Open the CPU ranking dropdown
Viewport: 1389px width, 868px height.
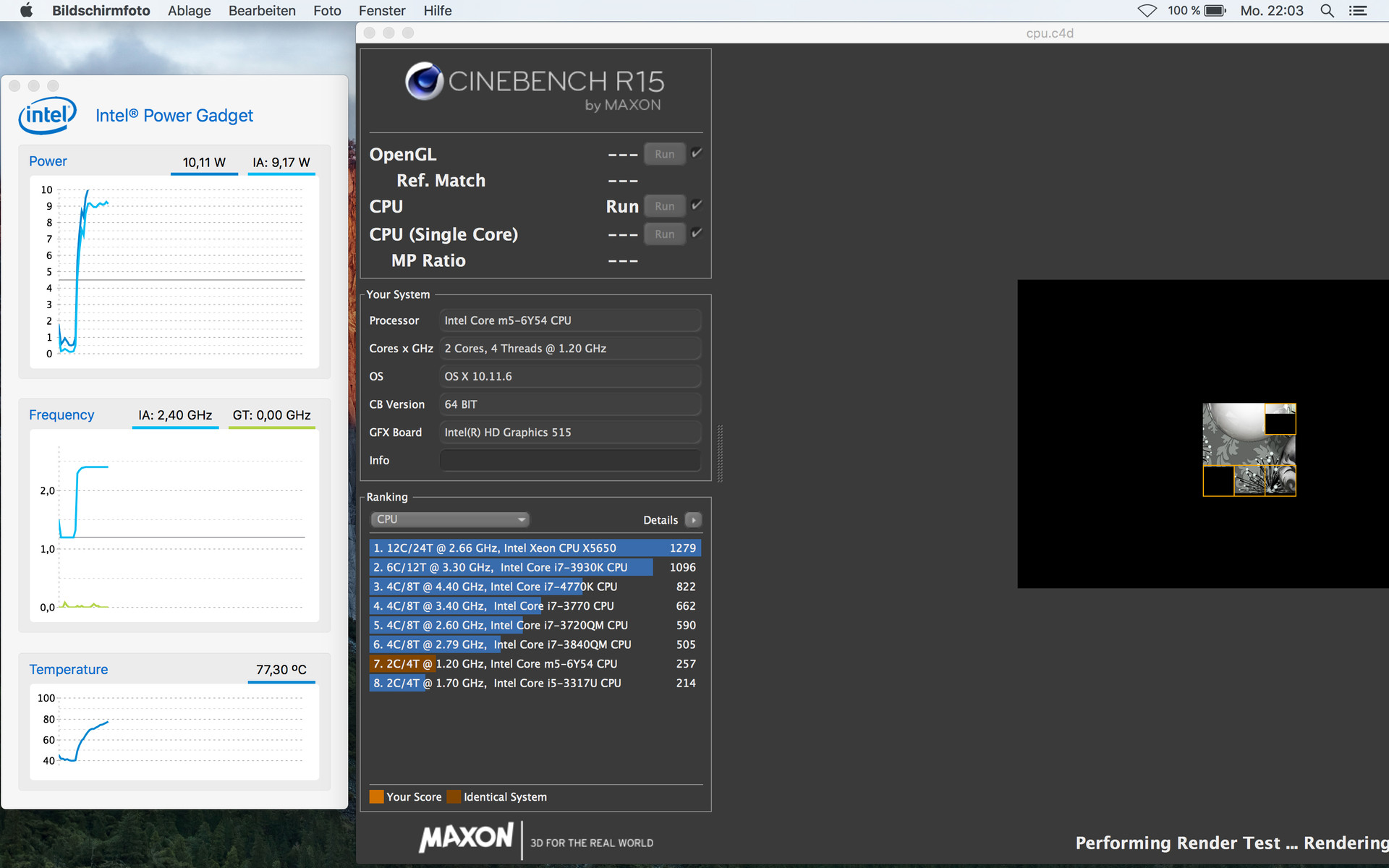click(449, 519)
